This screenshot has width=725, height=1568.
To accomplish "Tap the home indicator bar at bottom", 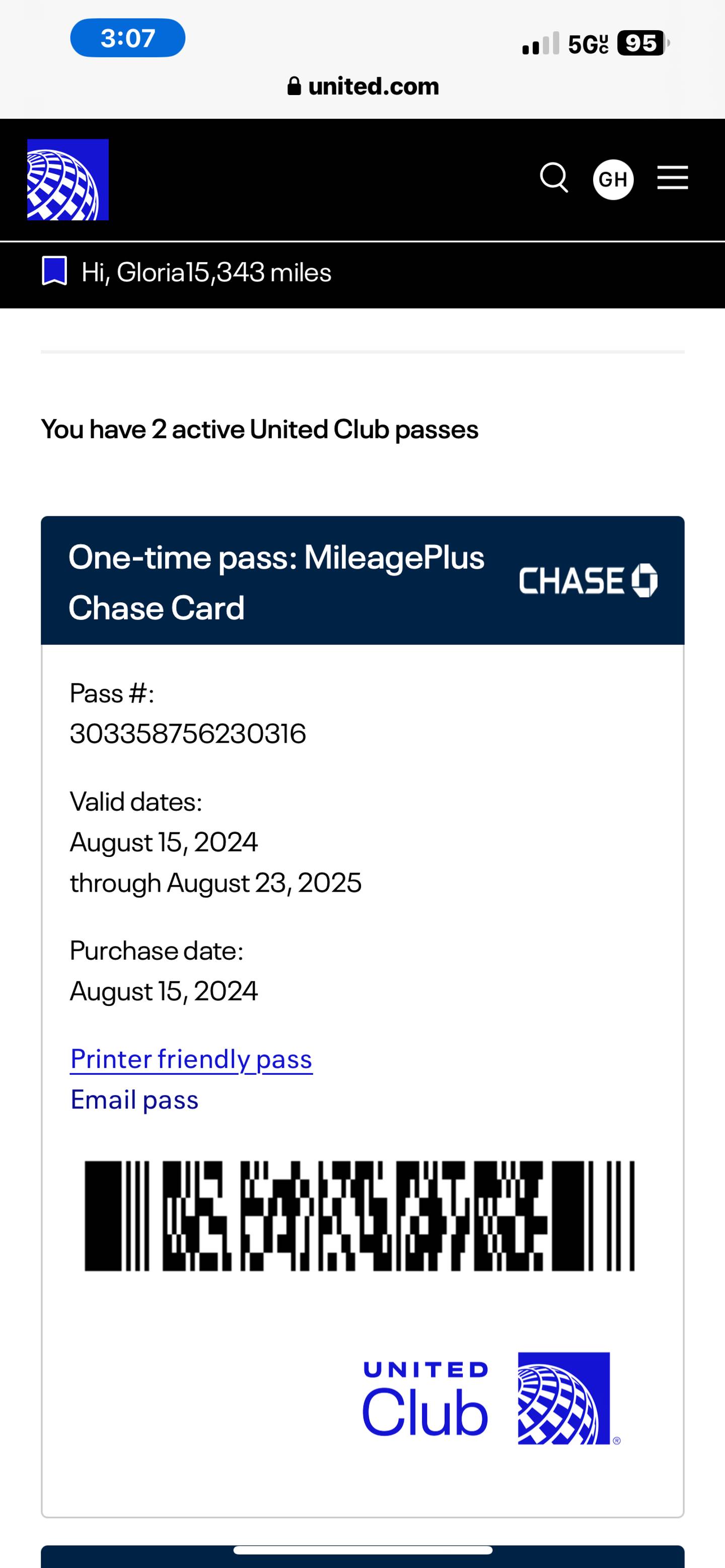I will (x=362, y=1550).
